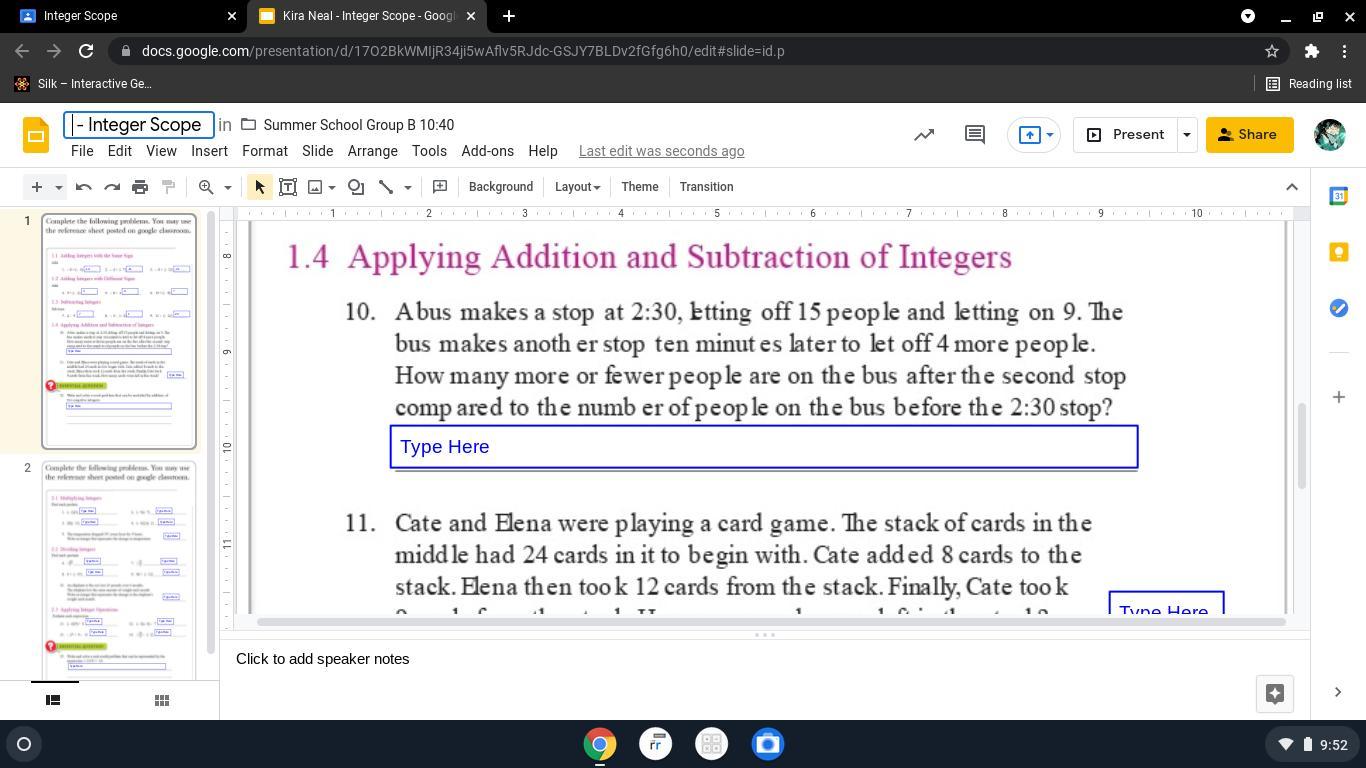Click the vertical scrollbar of slide canvas
Viewport: 1366px width, 768px height.
[1301, 445]
